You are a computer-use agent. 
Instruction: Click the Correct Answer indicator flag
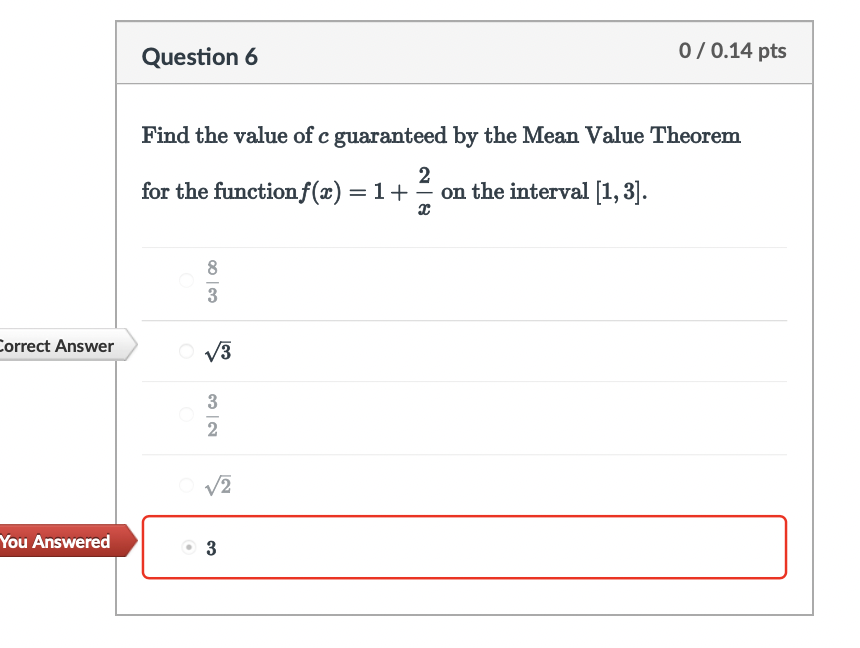57,346
